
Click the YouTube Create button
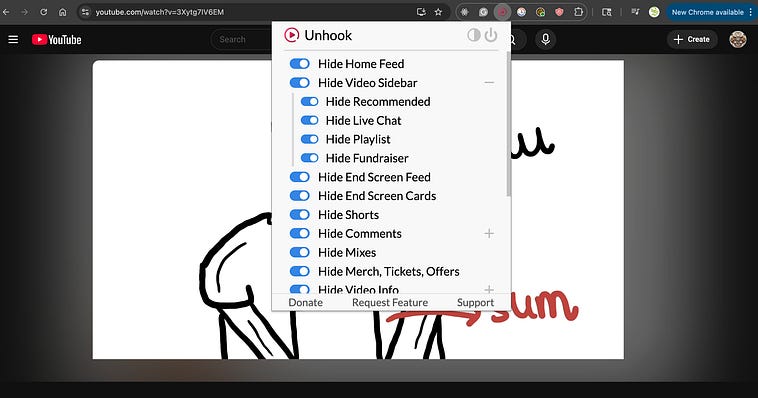pyautogui.click(x=692, y=39)
